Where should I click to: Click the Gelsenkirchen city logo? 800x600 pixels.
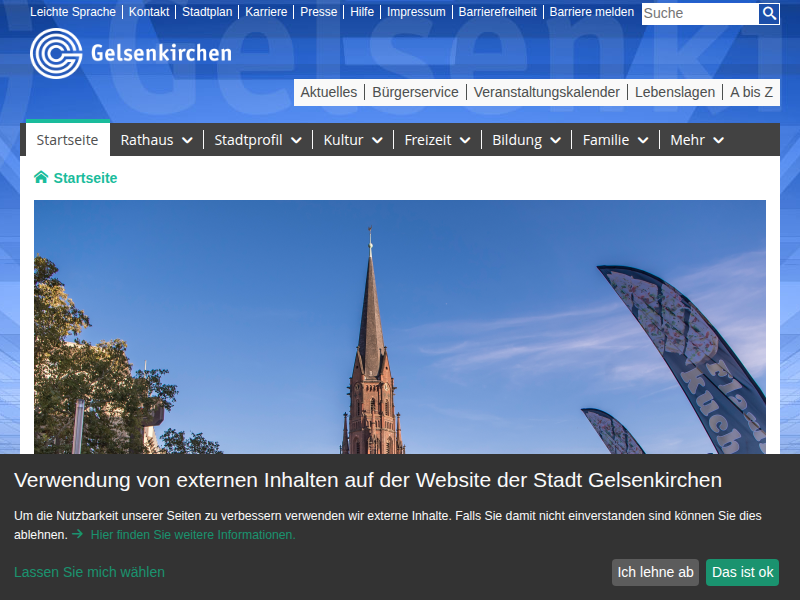(x=131, y=53)
